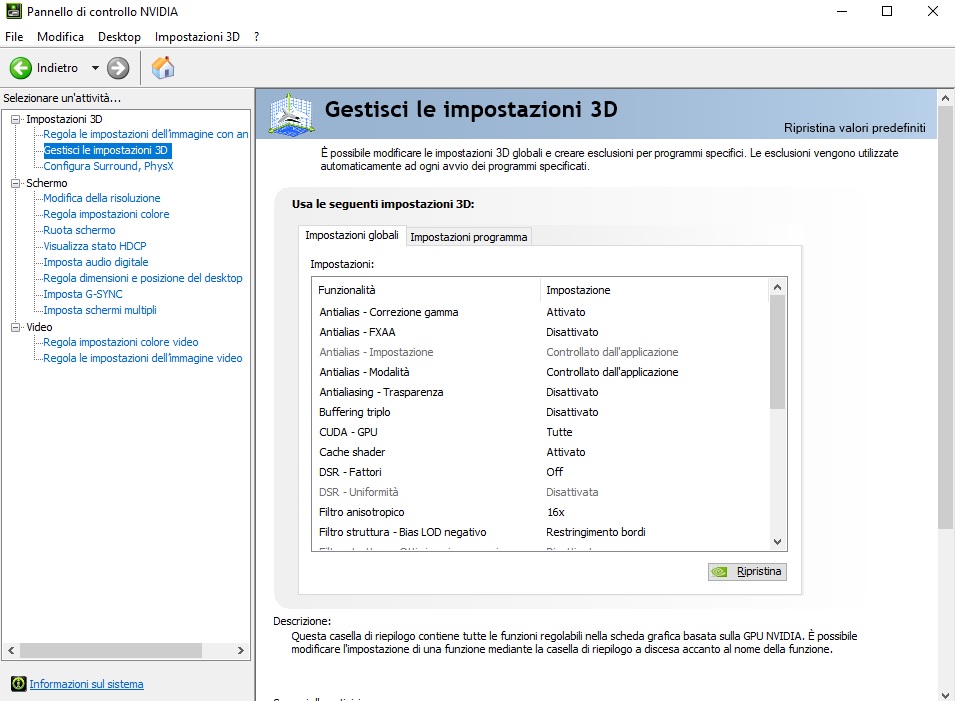Screen dimensions: 955x701
Task: Click the main page vertical scrollbar thumb
Action: pos(945,317)
